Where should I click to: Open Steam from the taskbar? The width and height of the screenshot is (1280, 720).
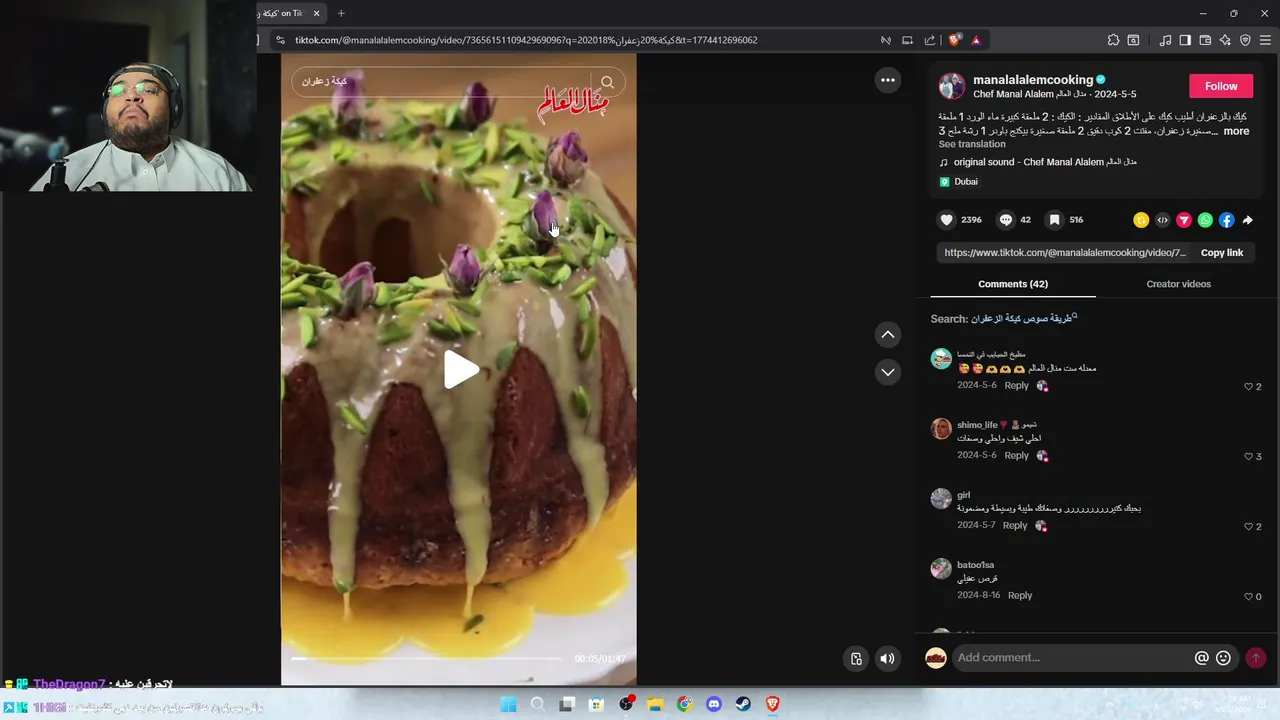point(743,704)
